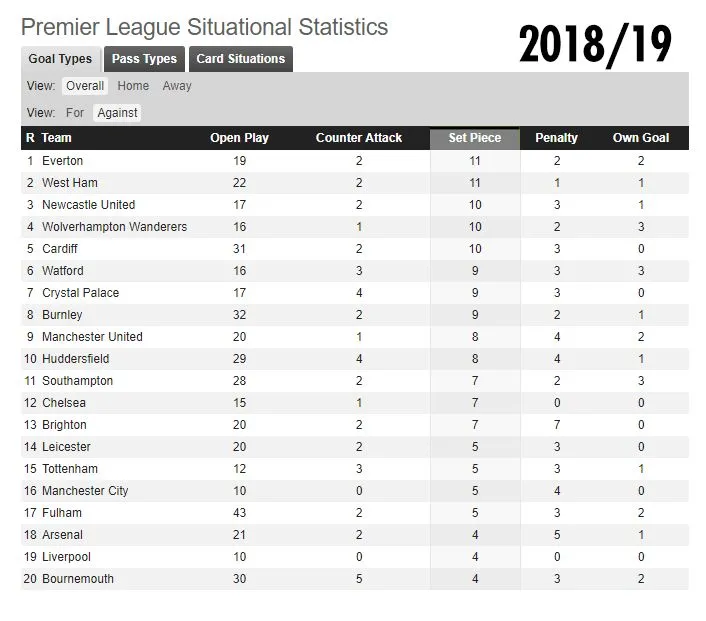Show goals For view
This screenshot has width=706, height=621.
75,113
